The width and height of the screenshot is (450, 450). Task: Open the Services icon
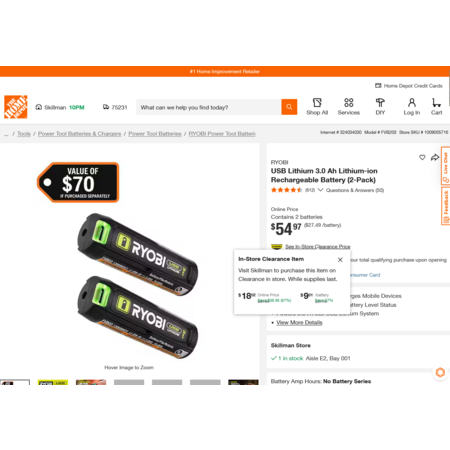tap(349, 107)
